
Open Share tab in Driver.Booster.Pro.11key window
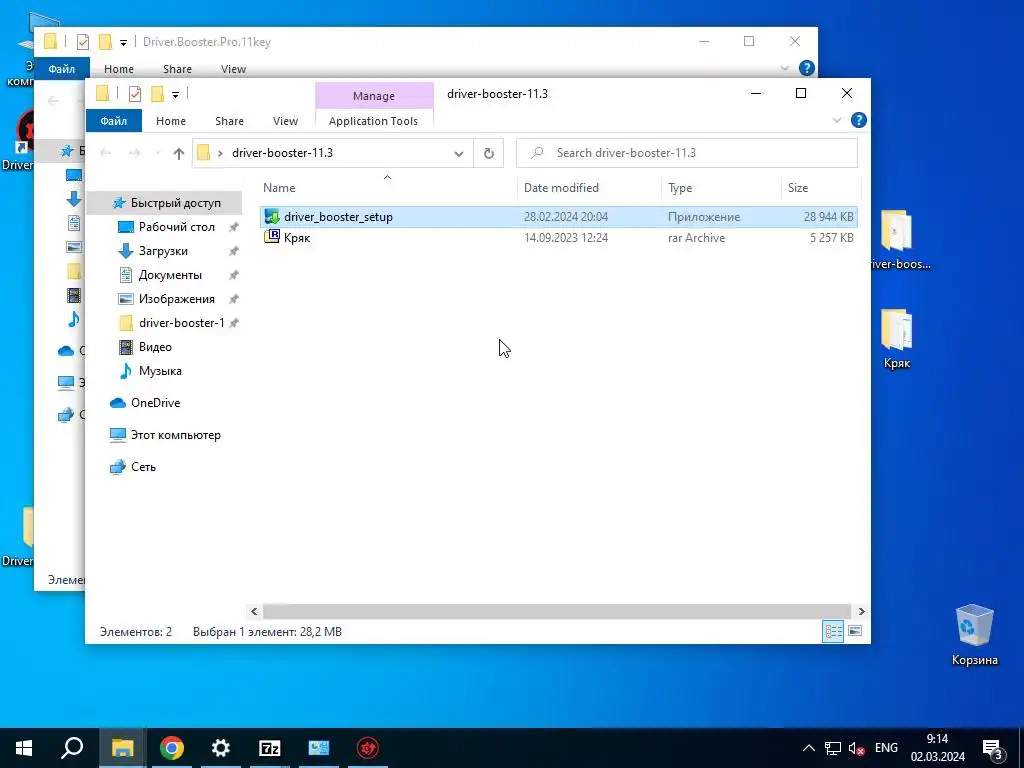[177, 69]
